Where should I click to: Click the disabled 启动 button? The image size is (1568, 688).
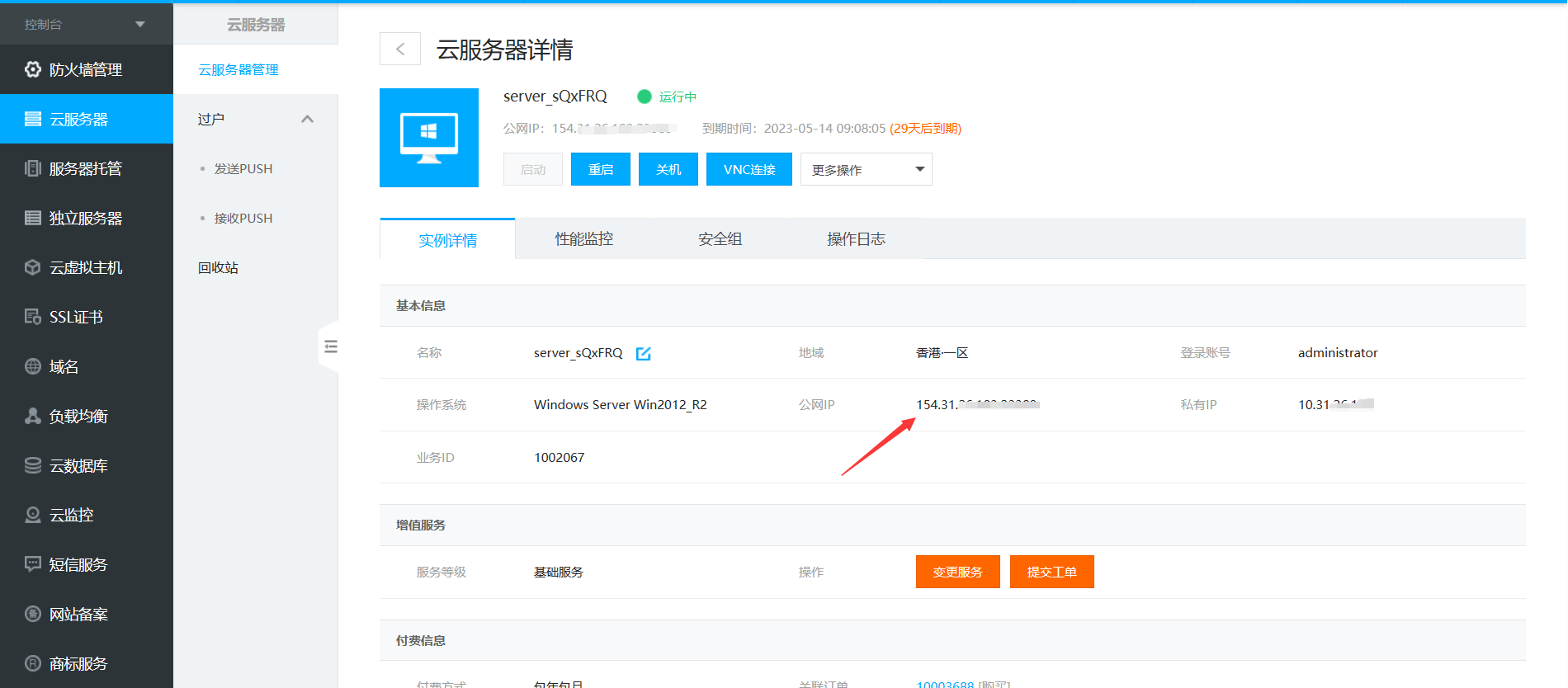point(533,169)
